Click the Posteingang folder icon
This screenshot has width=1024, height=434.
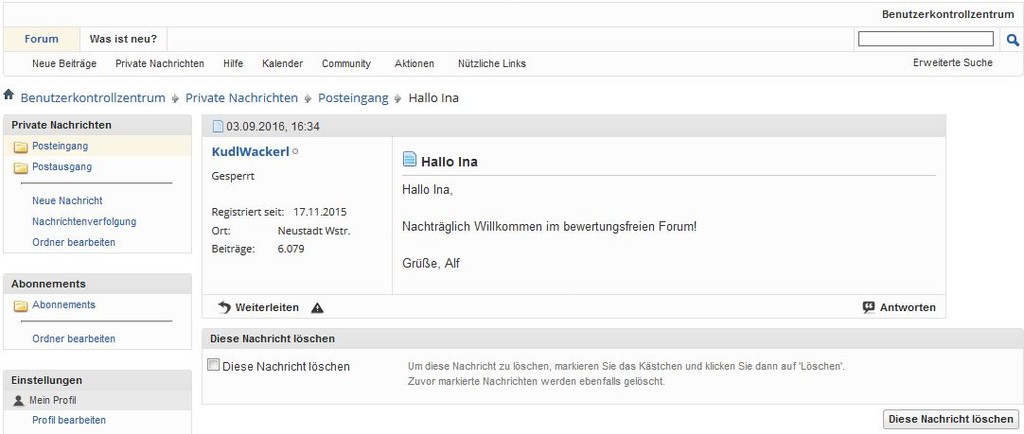pos(21,146)
